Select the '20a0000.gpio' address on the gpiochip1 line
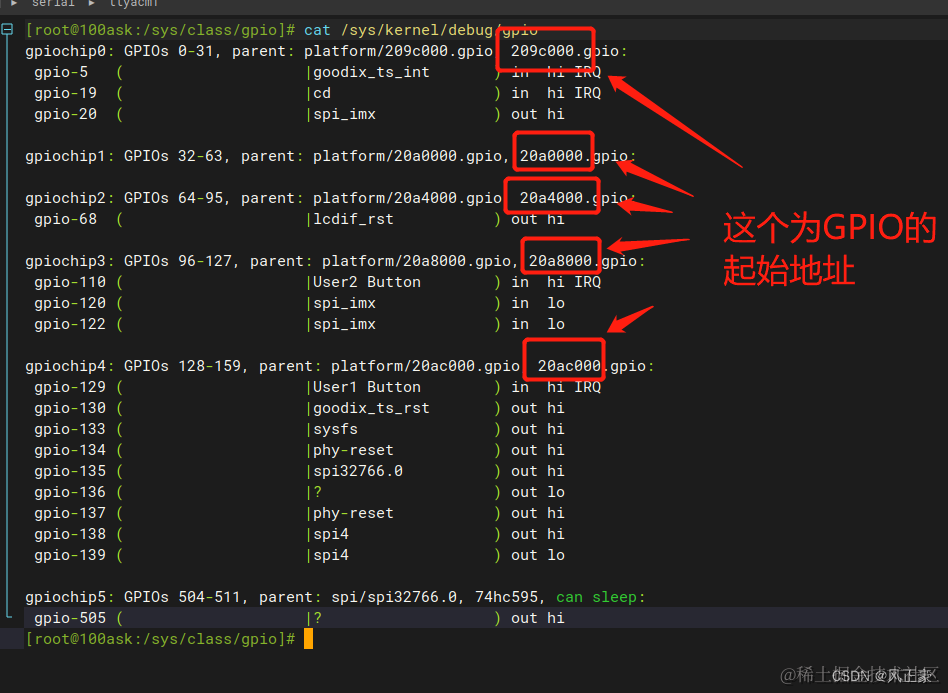Image resolution: width=948 pixels, height=693 pixels. (x=574, y=156)
